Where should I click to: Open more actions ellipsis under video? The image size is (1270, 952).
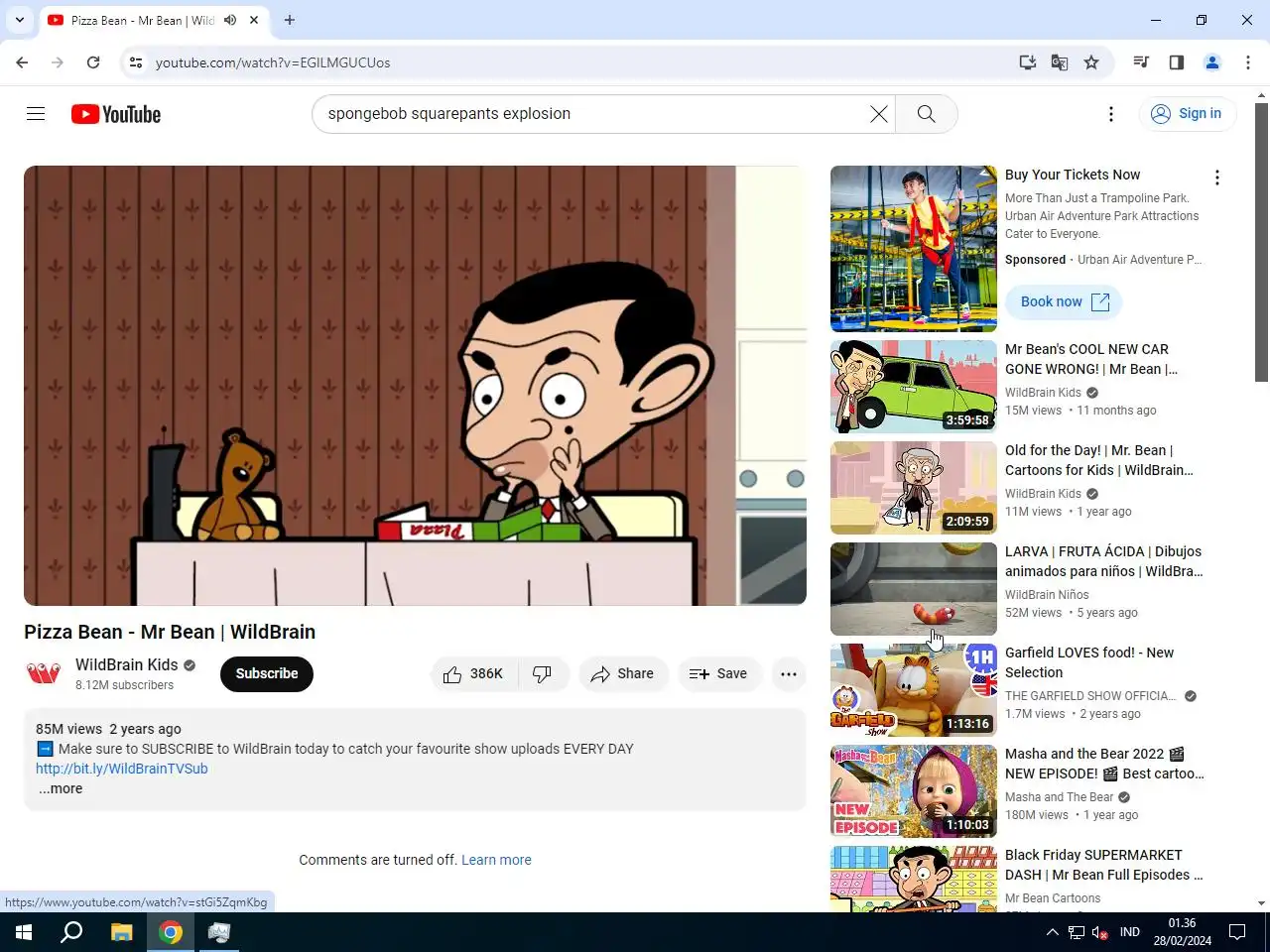[789, 674]
